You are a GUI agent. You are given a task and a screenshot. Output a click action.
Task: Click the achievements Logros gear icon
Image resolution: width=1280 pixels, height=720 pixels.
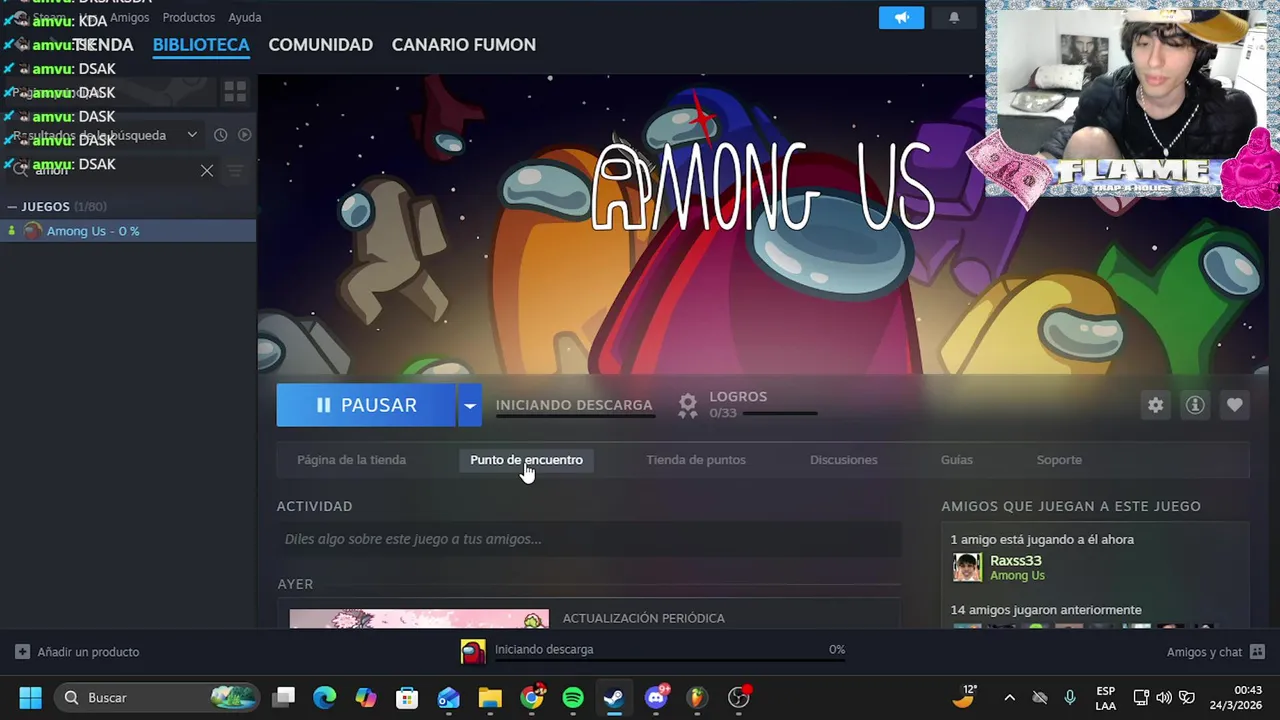click(687, 405)
